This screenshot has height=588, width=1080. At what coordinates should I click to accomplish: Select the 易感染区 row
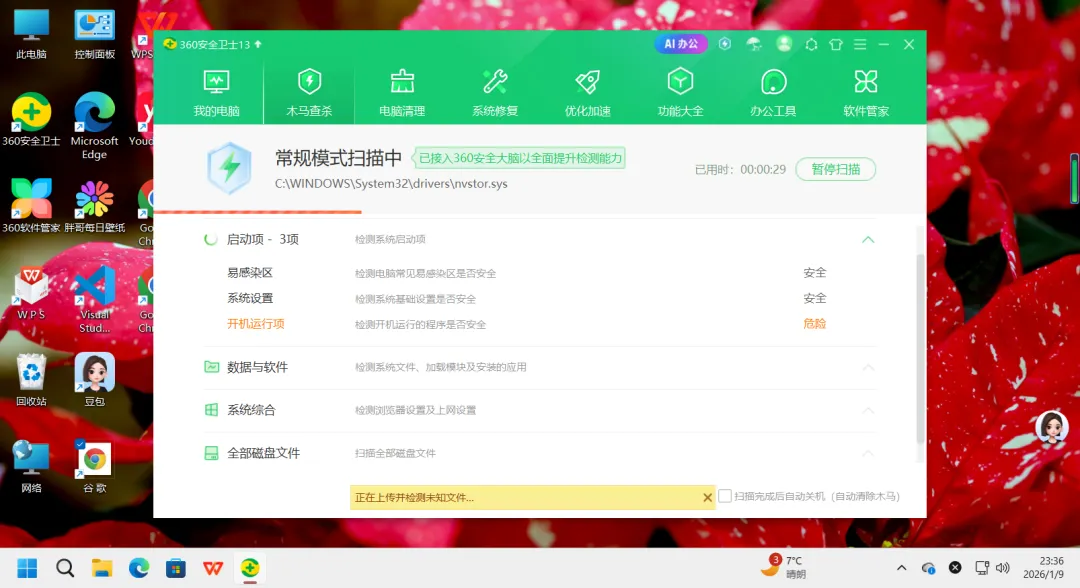[527, 273]
